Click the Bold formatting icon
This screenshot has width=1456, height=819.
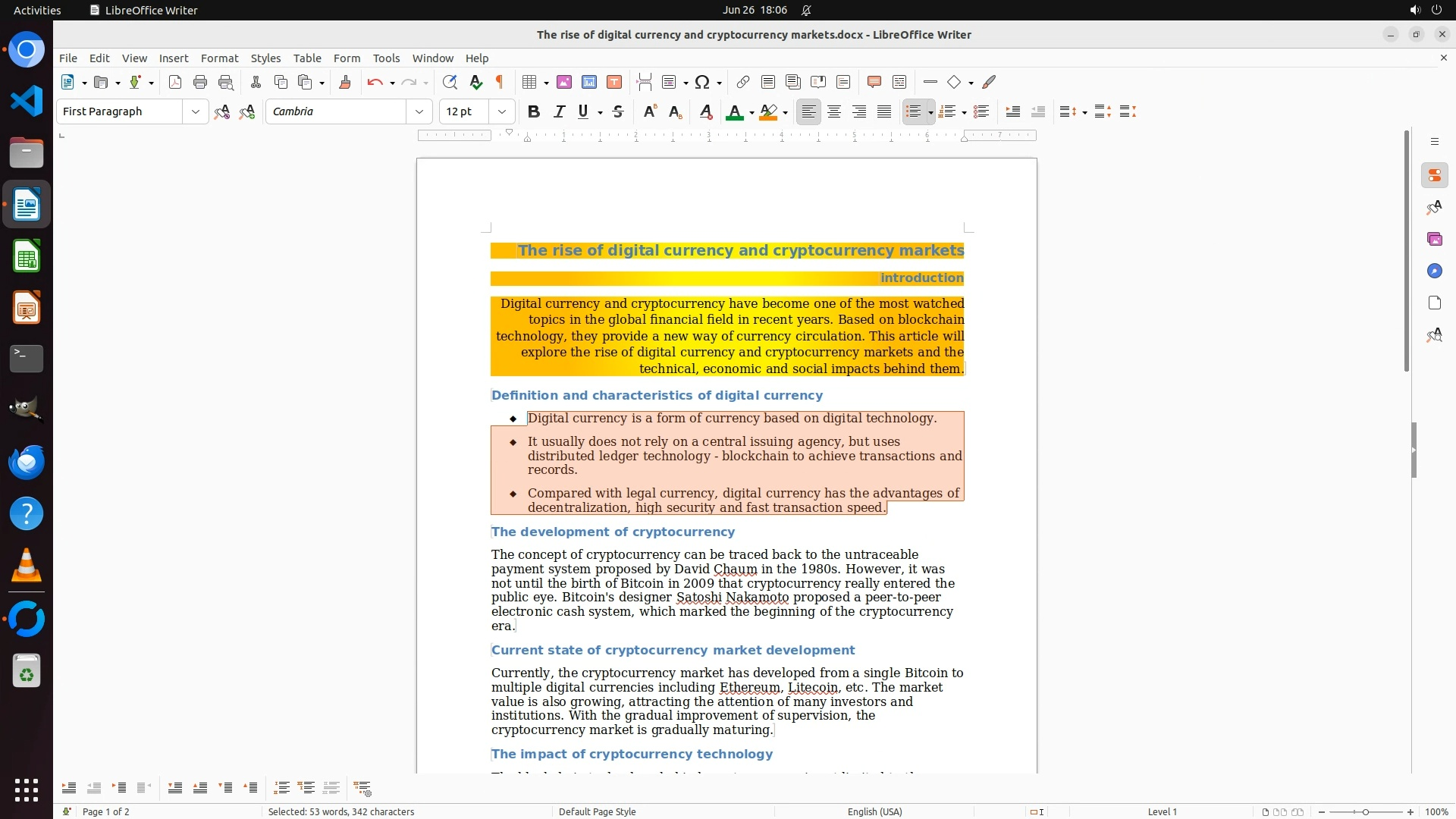tap(534, 111)
